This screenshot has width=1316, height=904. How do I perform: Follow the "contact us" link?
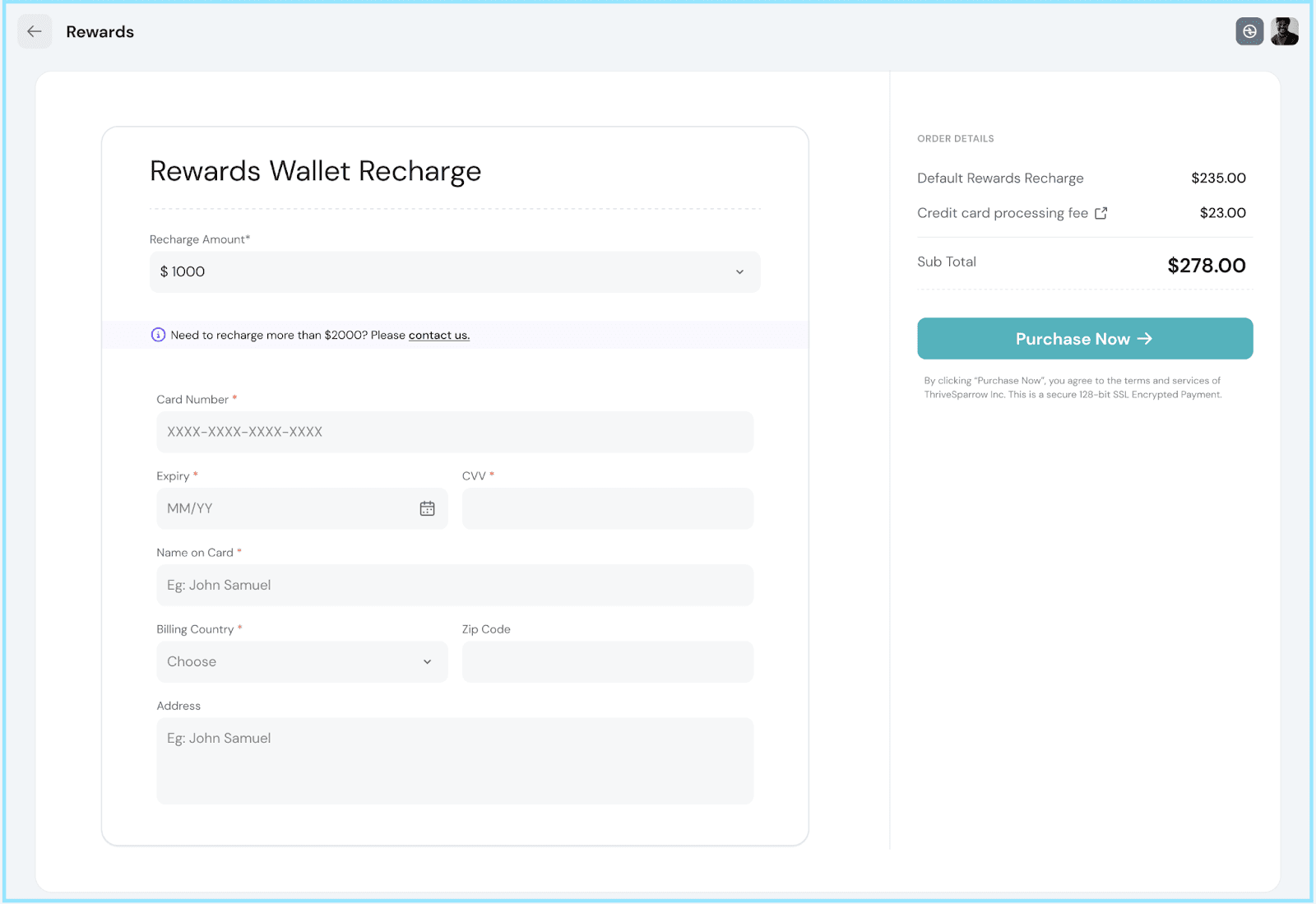438,336
